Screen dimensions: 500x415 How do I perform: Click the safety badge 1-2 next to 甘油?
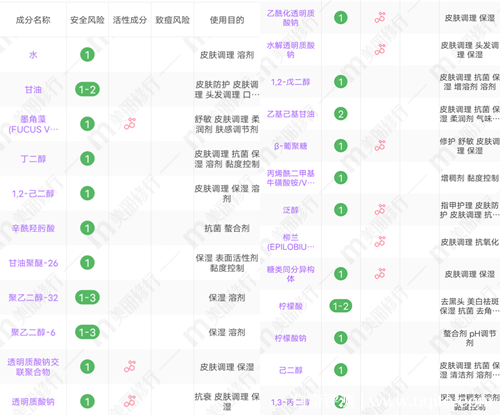[87, 89]
